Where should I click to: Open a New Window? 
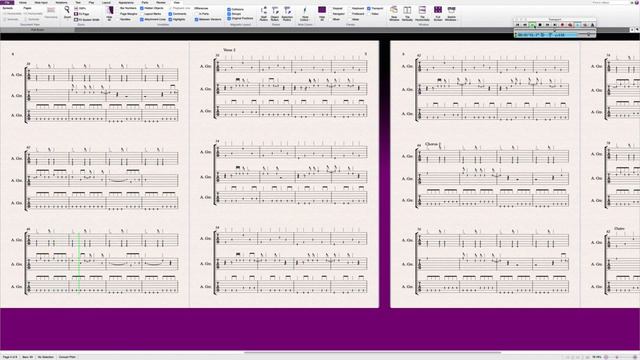point(394,13)
